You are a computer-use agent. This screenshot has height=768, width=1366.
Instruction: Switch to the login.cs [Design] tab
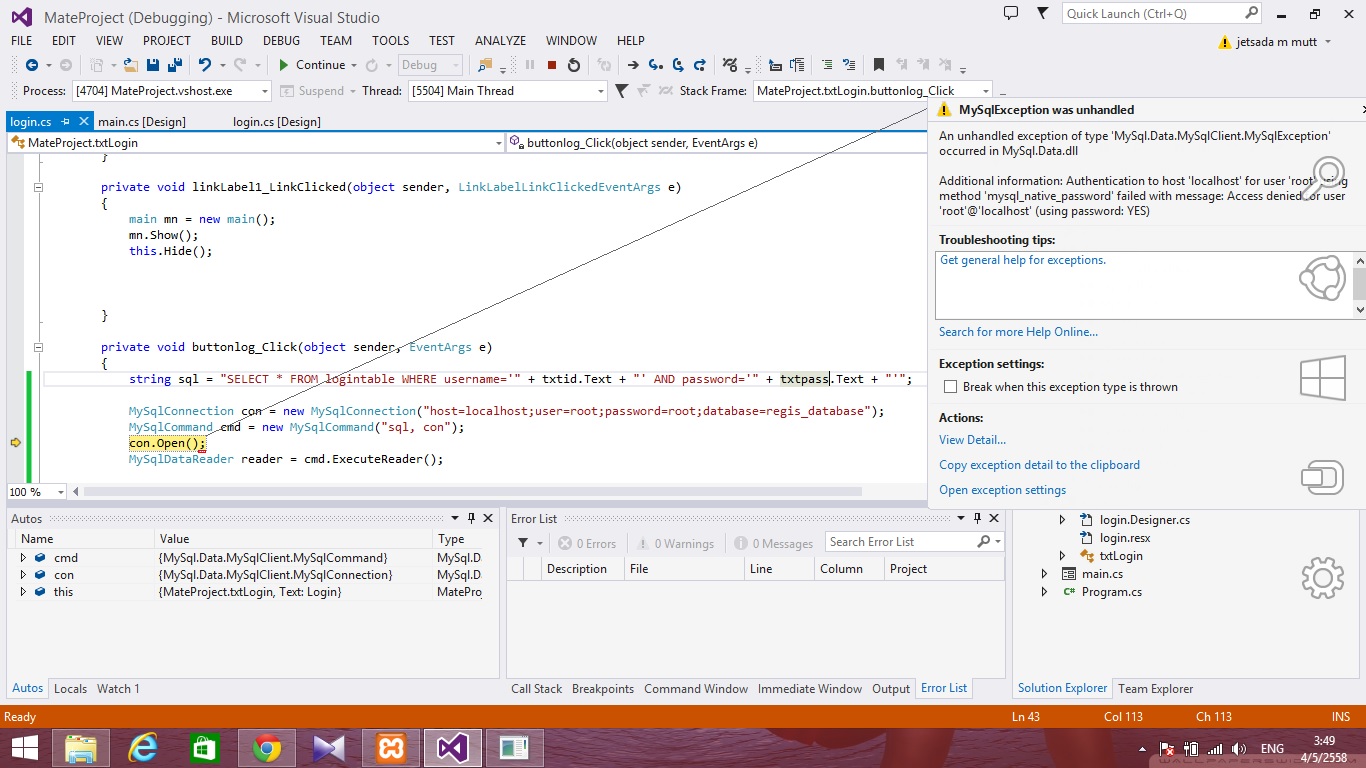(277, 122)
